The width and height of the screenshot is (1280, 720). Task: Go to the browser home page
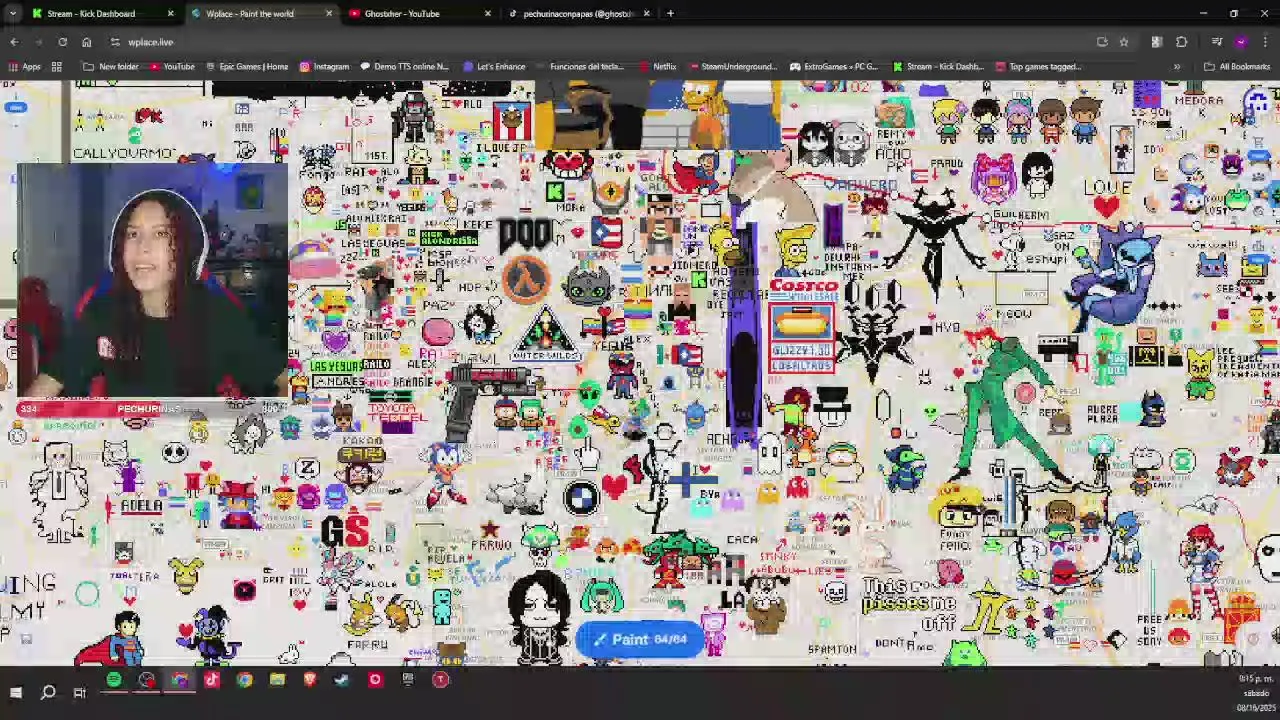point(86,42)
